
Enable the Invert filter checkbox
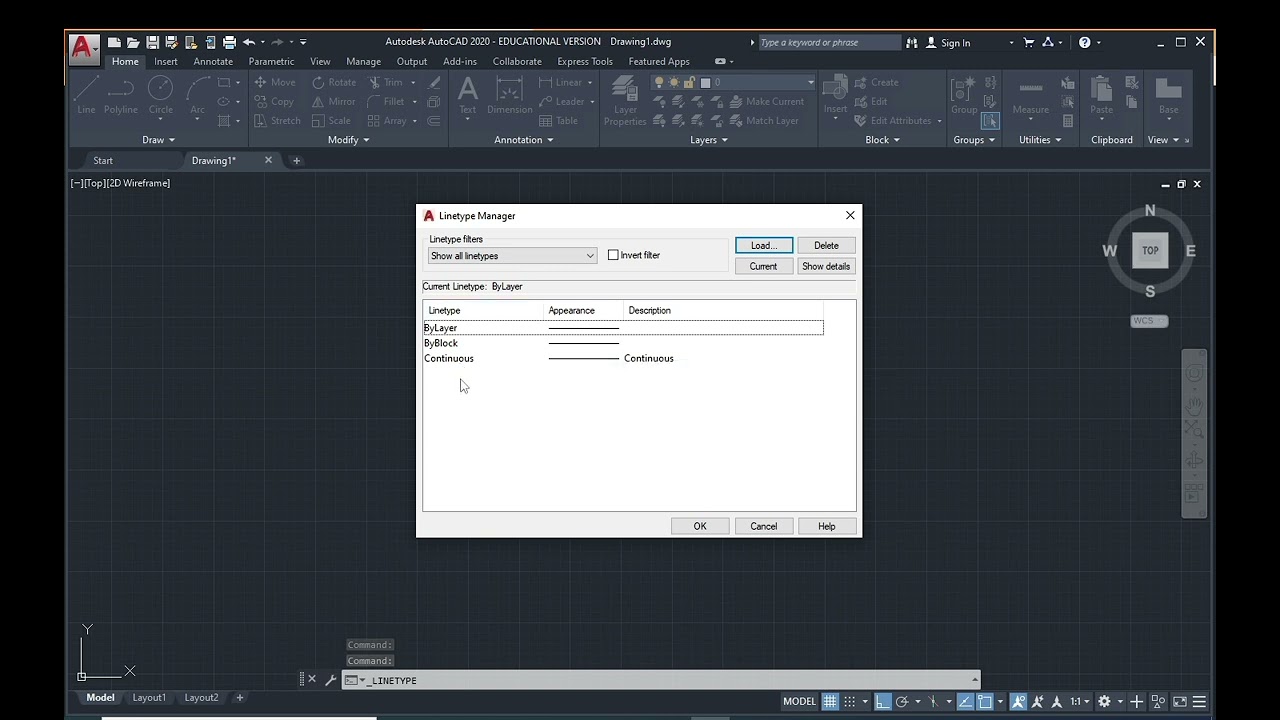[613, 255]
